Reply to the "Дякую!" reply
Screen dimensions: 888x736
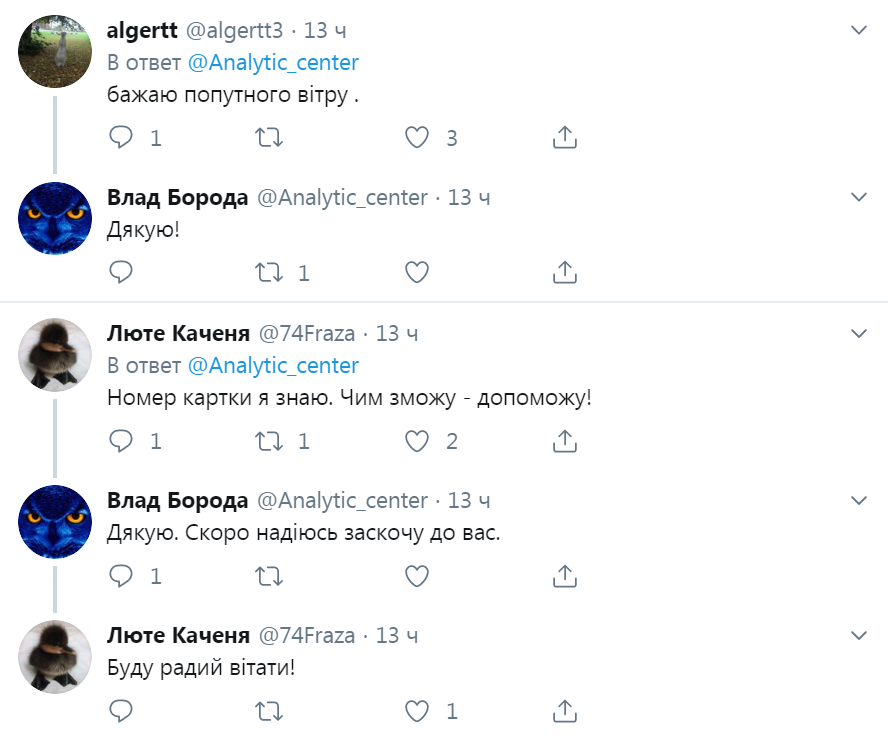pos(120,271)
